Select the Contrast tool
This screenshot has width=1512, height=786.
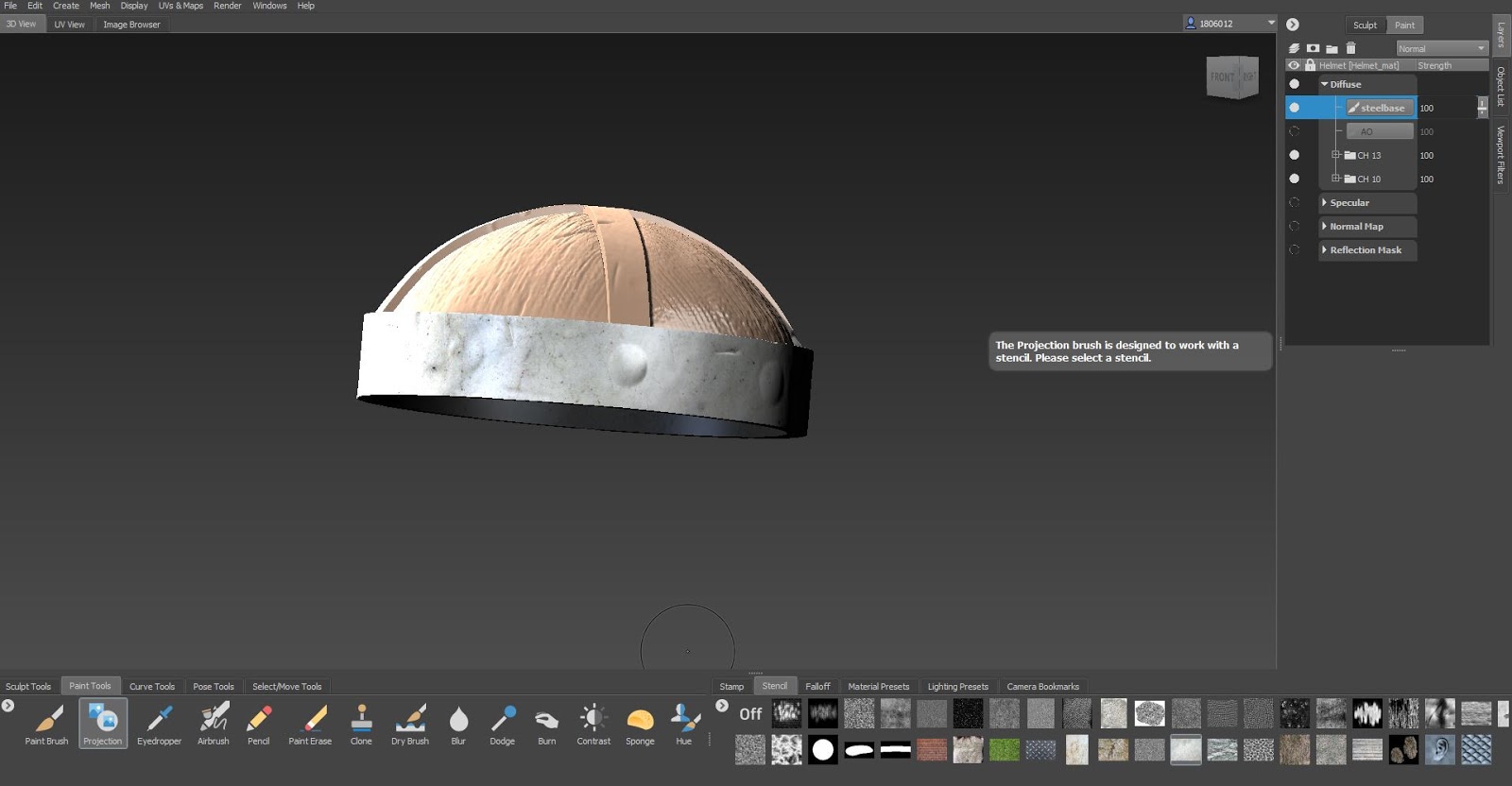point(593,725)
